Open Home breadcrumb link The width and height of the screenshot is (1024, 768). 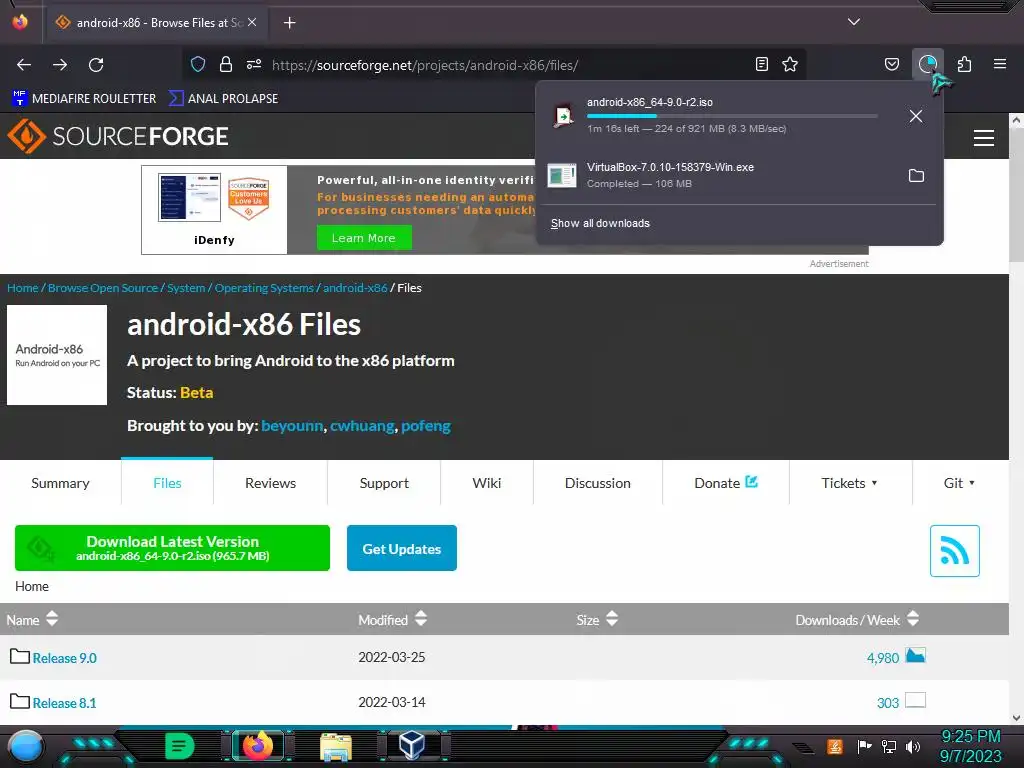(22, 287)
